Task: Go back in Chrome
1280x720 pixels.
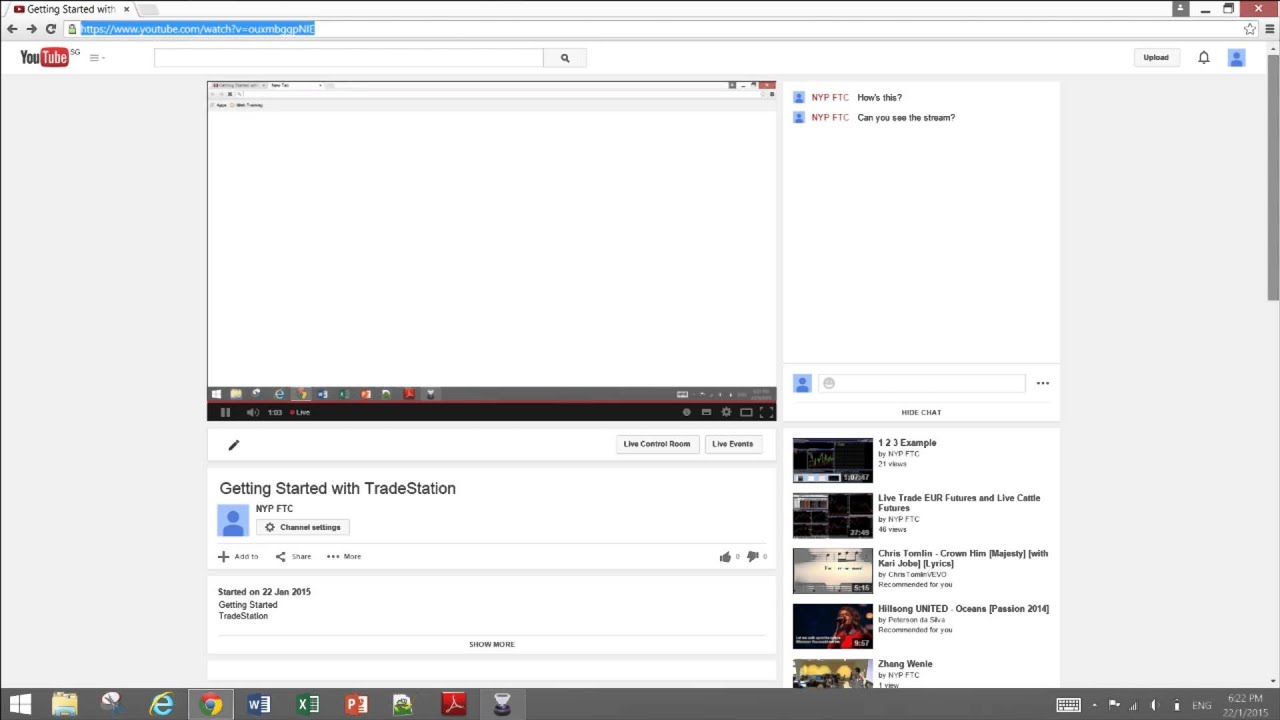Action: point(12,29)
